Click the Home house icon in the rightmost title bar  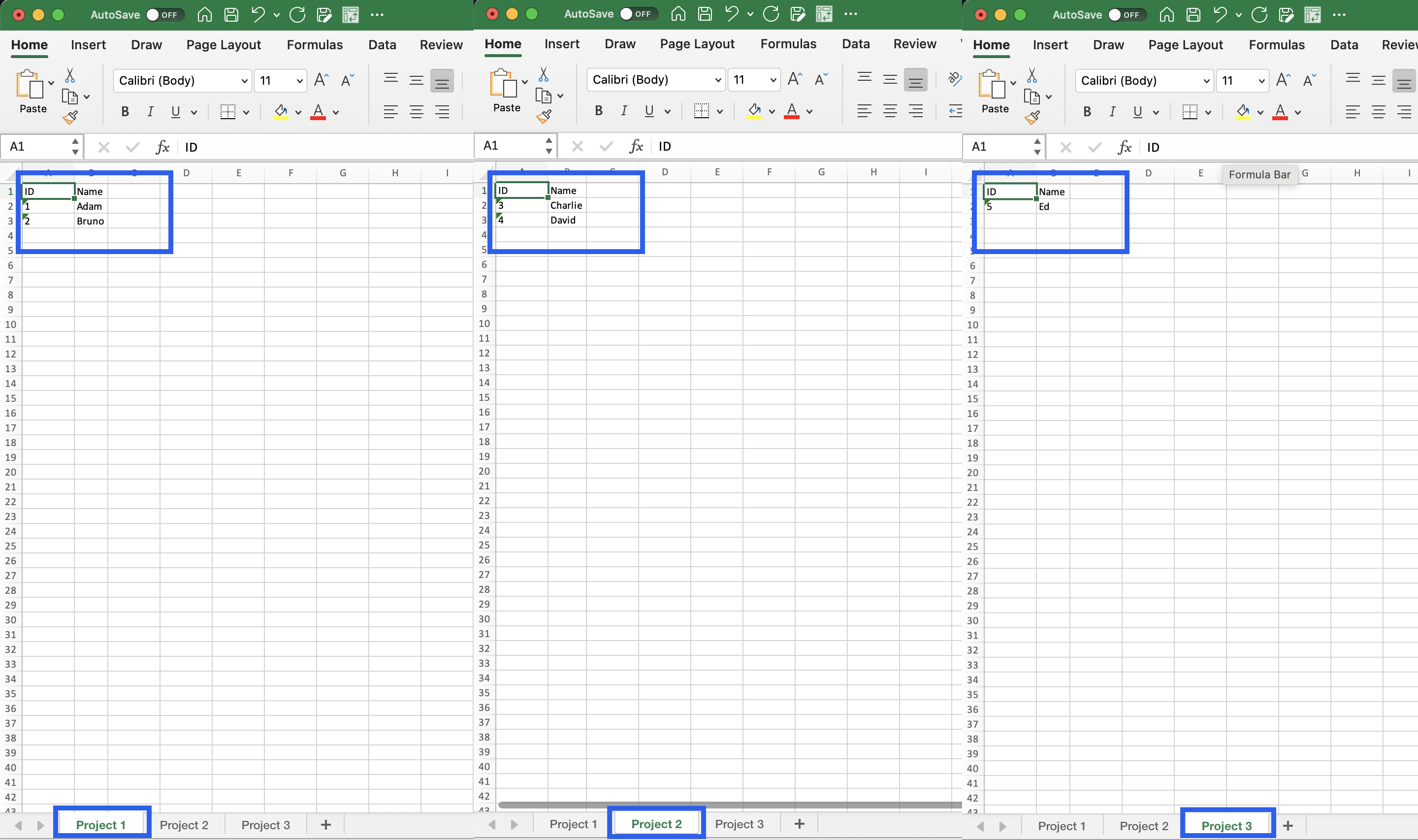(1166, 15)
